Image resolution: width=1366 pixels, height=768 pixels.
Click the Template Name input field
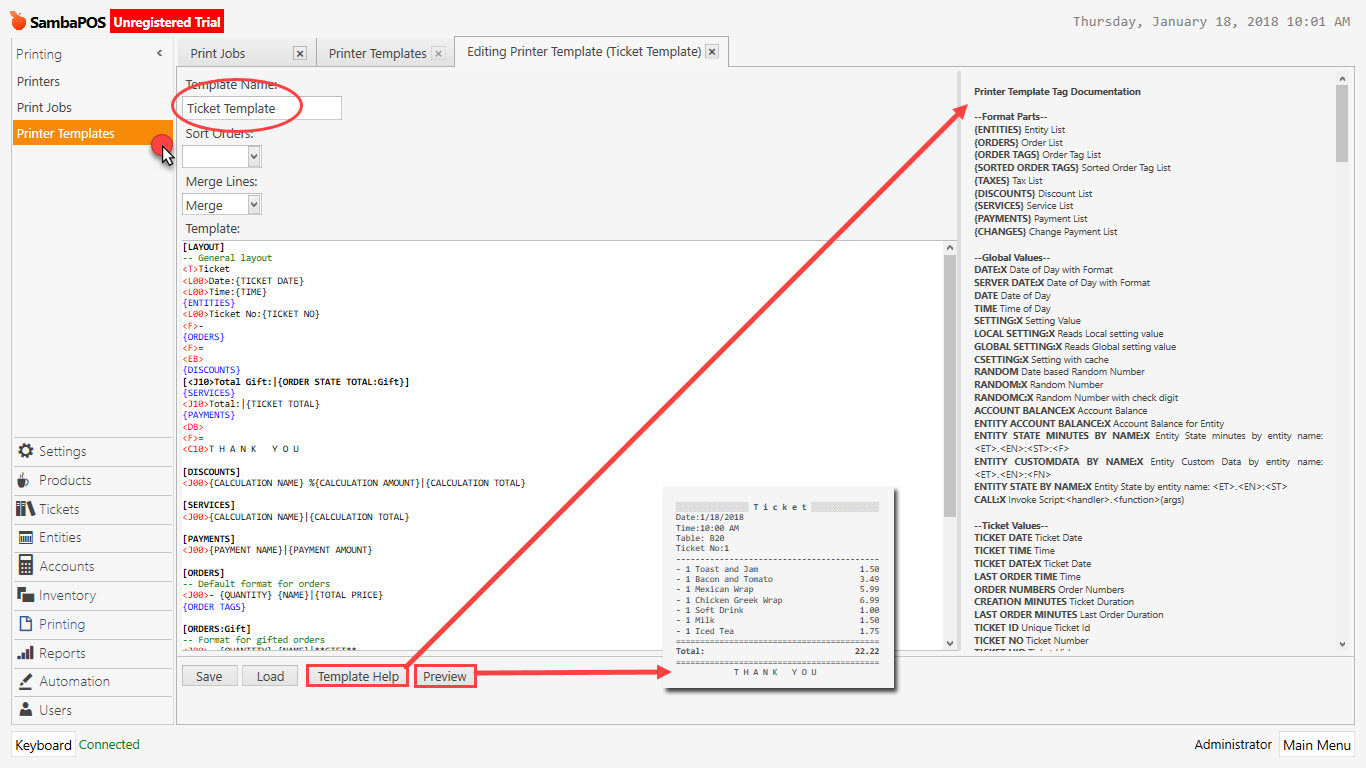point(262,109)
